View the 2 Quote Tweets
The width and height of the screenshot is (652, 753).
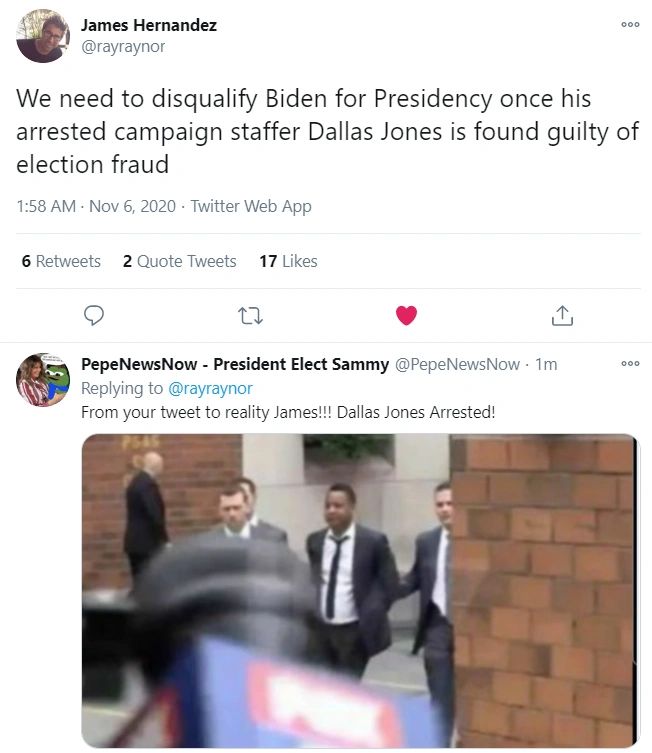[x=180, y=261]
